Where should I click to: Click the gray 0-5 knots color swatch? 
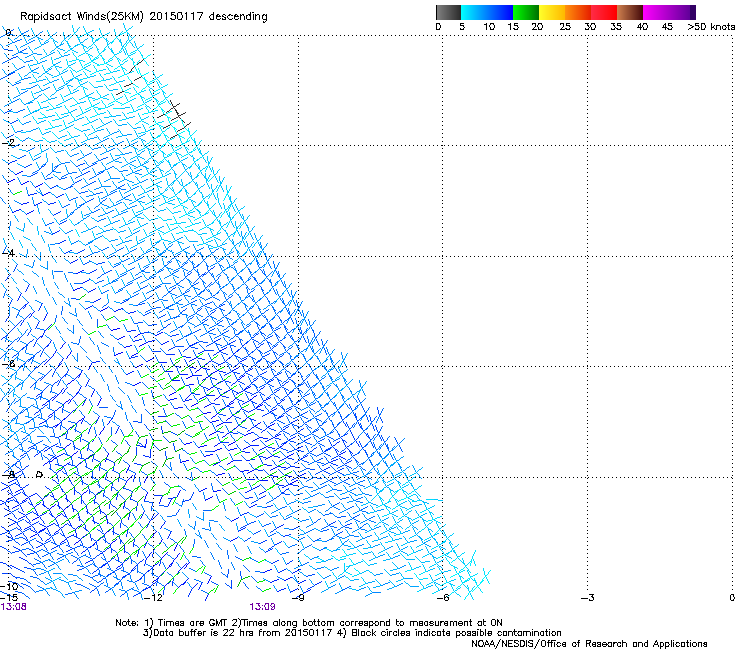click(448, 12)
